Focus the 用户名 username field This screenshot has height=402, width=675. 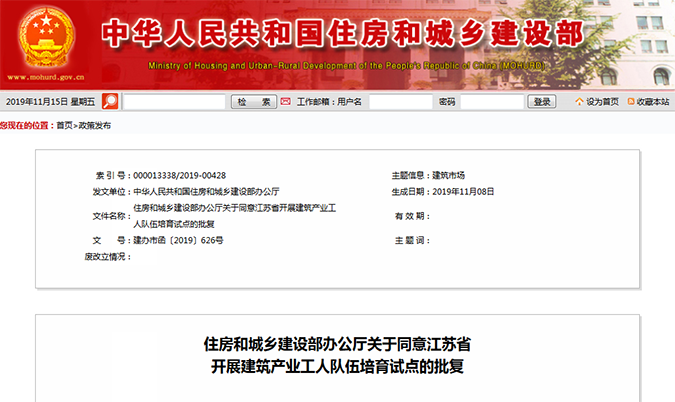tap(401, 102)
